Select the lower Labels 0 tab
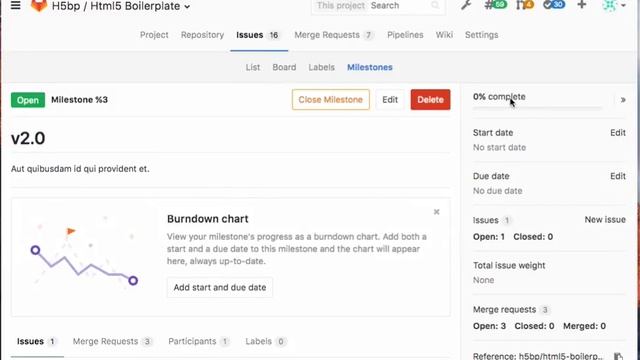 [x=265, y=342]
